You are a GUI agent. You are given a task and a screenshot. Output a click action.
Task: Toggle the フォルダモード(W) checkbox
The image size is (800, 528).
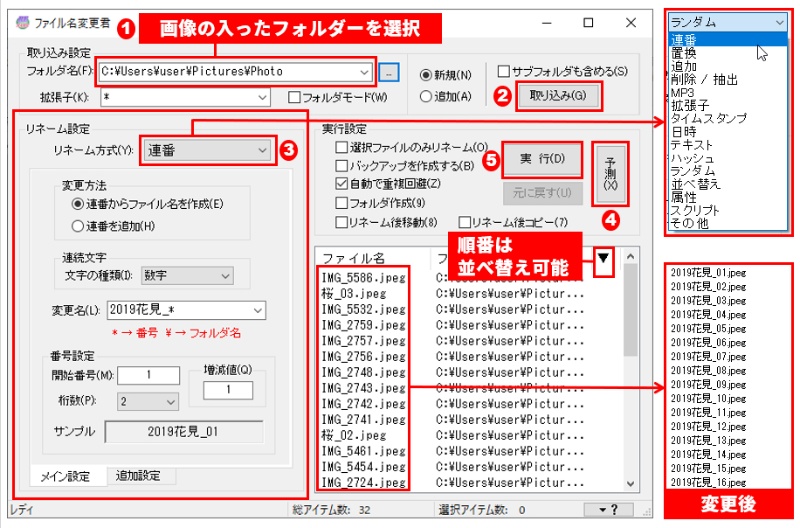(x=294, y=97)
